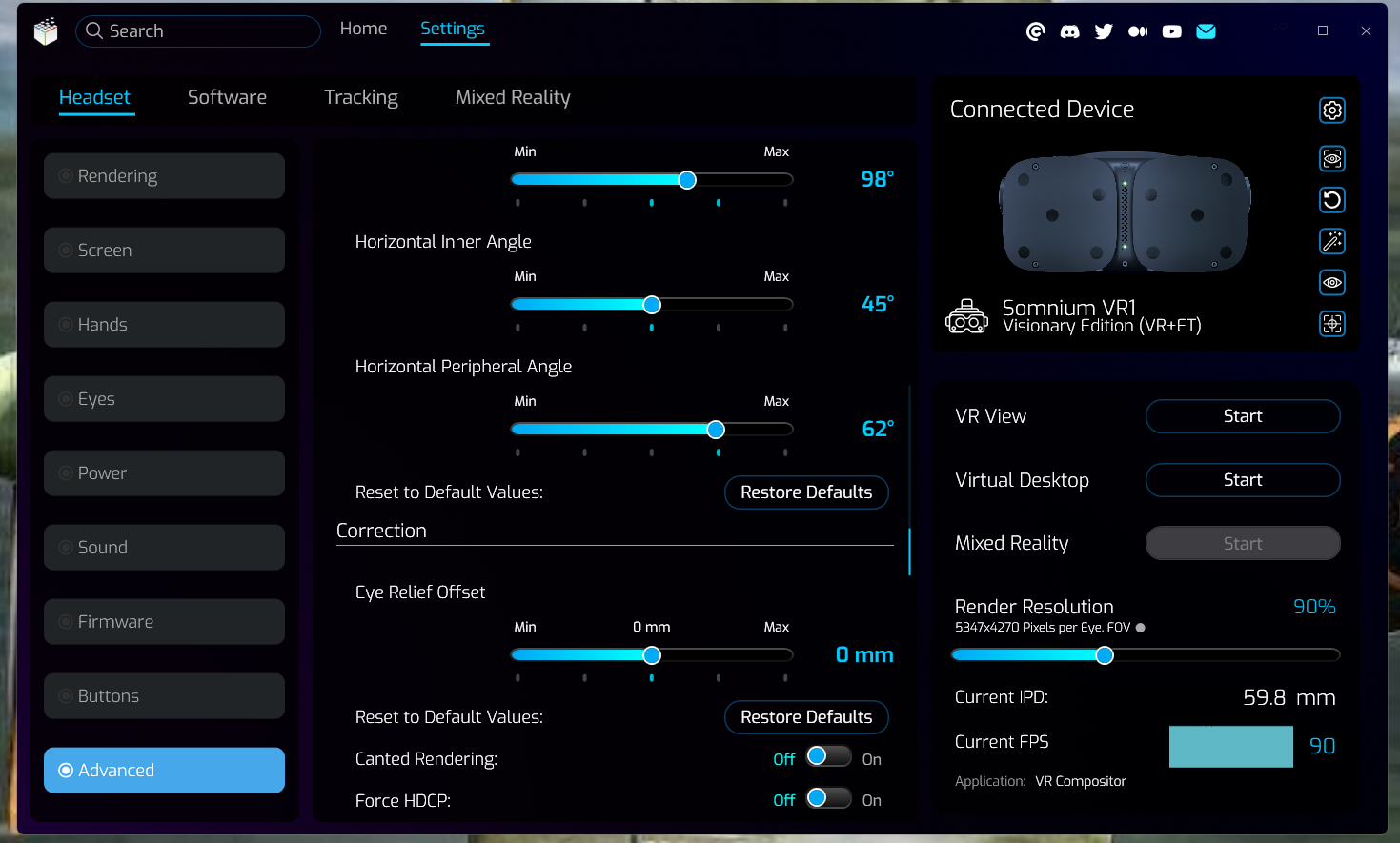This screenshot has height=843, width=1400.
Task: Click the VR headset glyph beside Somnium VR1
Action: click(967, 316)
